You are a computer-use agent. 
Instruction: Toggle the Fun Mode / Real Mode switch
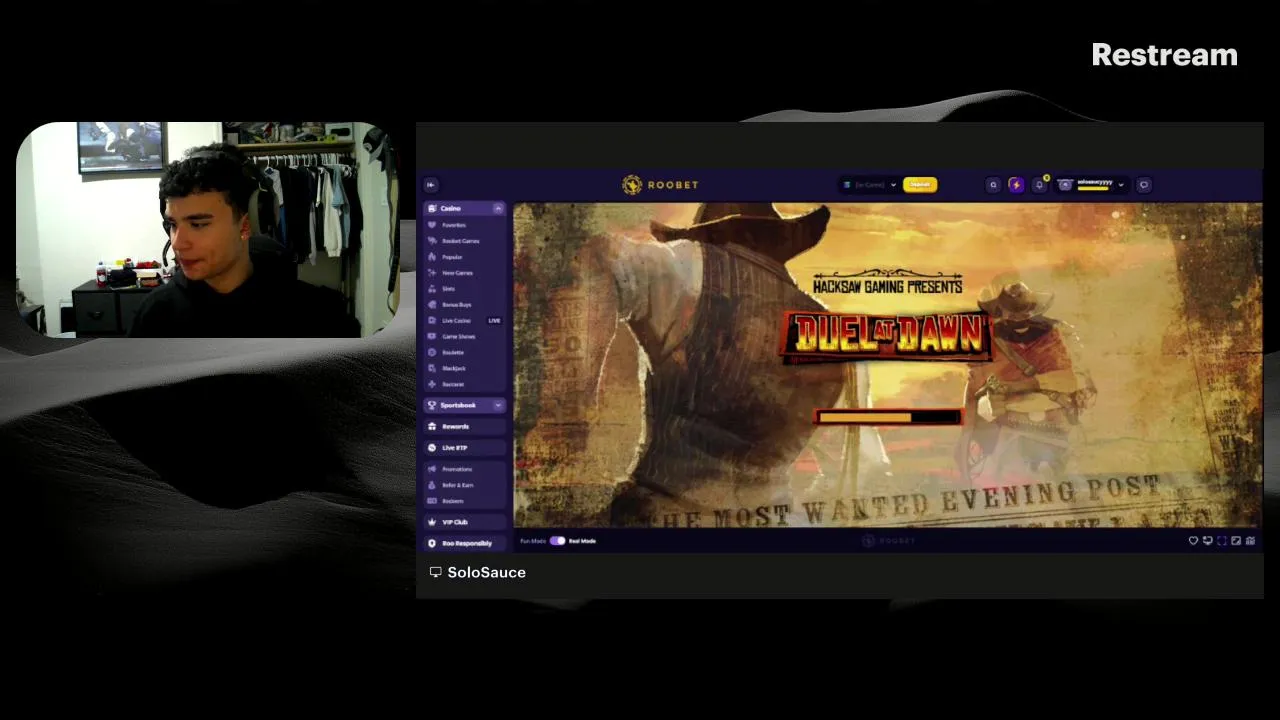pyautogui.click(x=557, y=541)
